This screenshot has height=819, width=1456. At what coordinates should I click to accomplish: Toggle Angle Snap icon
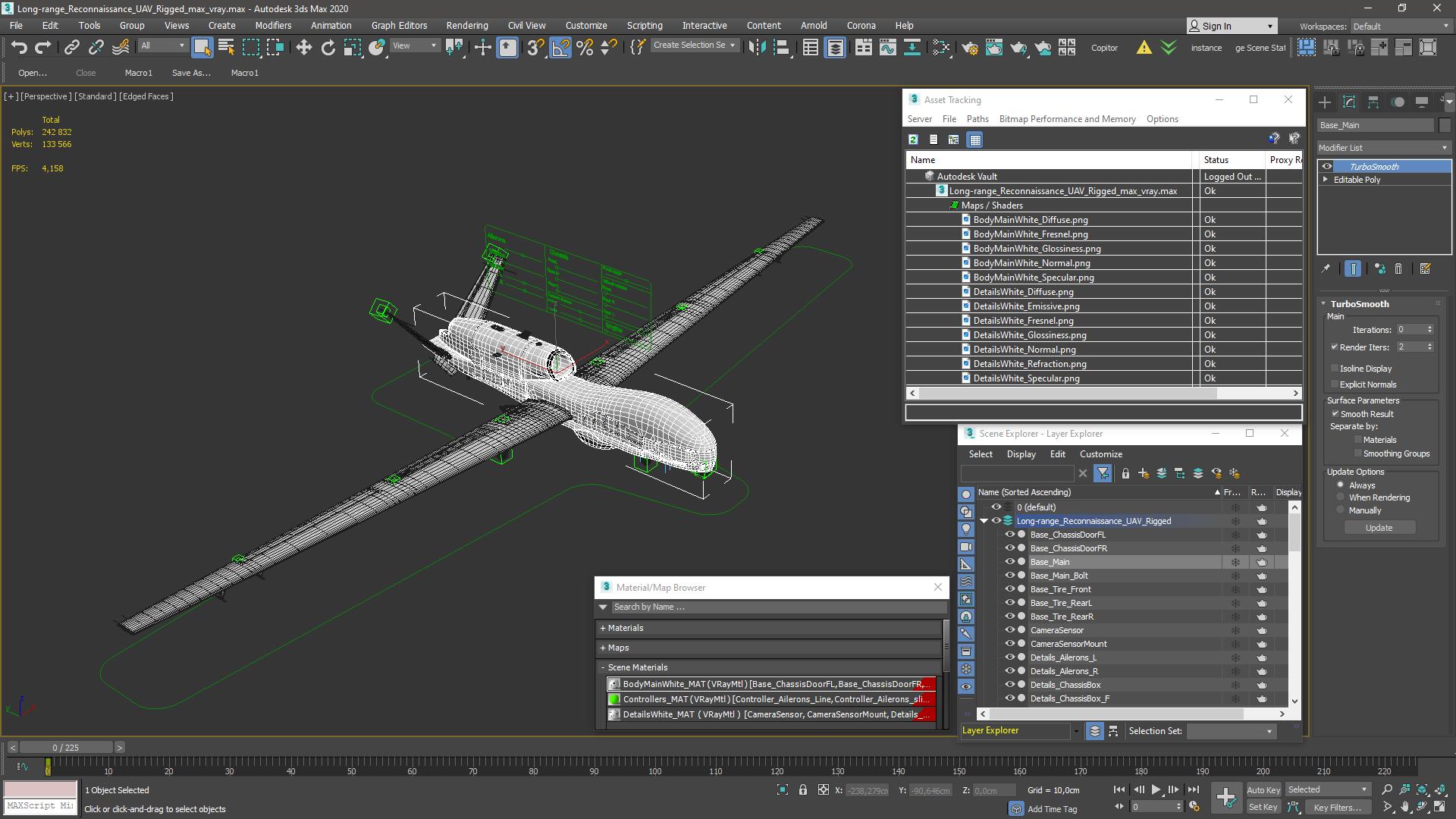[560, 48]
